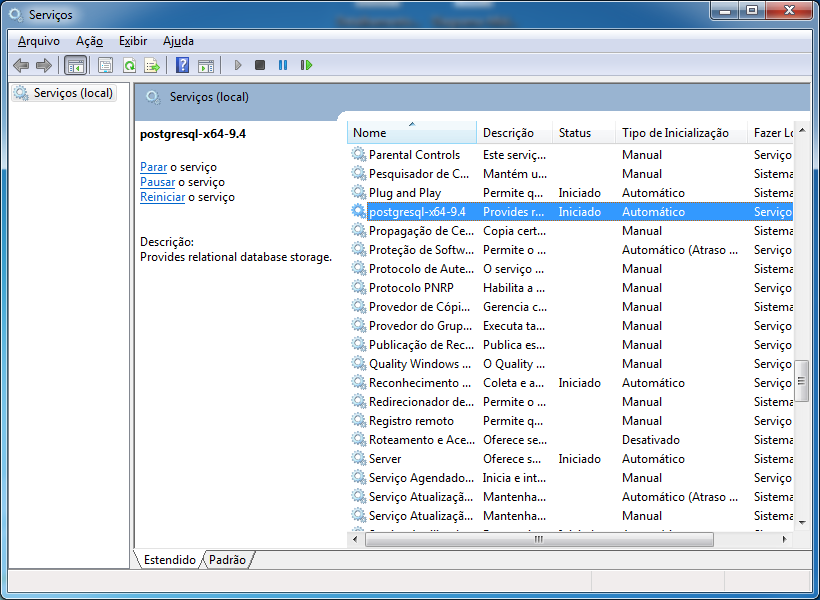Viewport: 820px width, 600px height.
Task: Click the forward navigation arrow
Action: [x=44, y=65]
